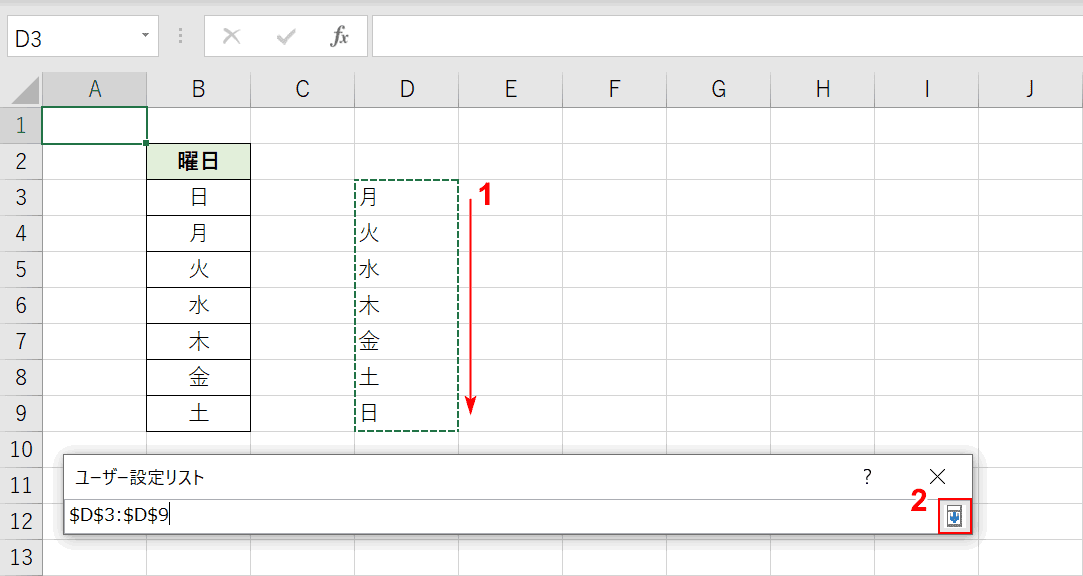Screen dimensions: 1083x576
Task: Select column D header
Action: [407, 90]
